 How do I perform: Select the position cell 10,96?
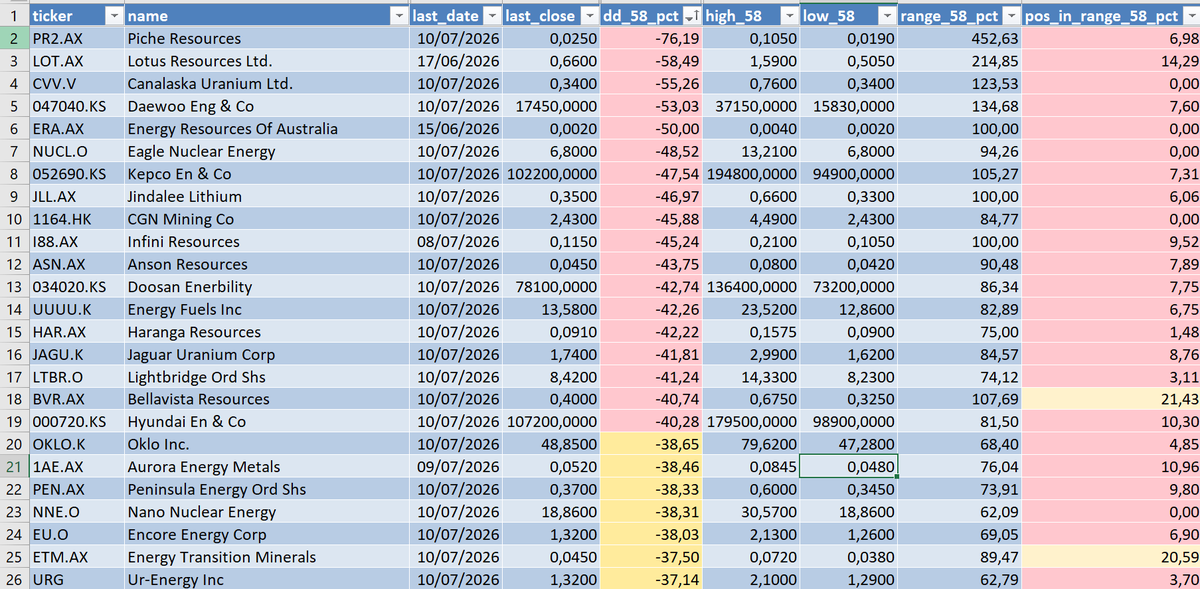[1111, 467]
